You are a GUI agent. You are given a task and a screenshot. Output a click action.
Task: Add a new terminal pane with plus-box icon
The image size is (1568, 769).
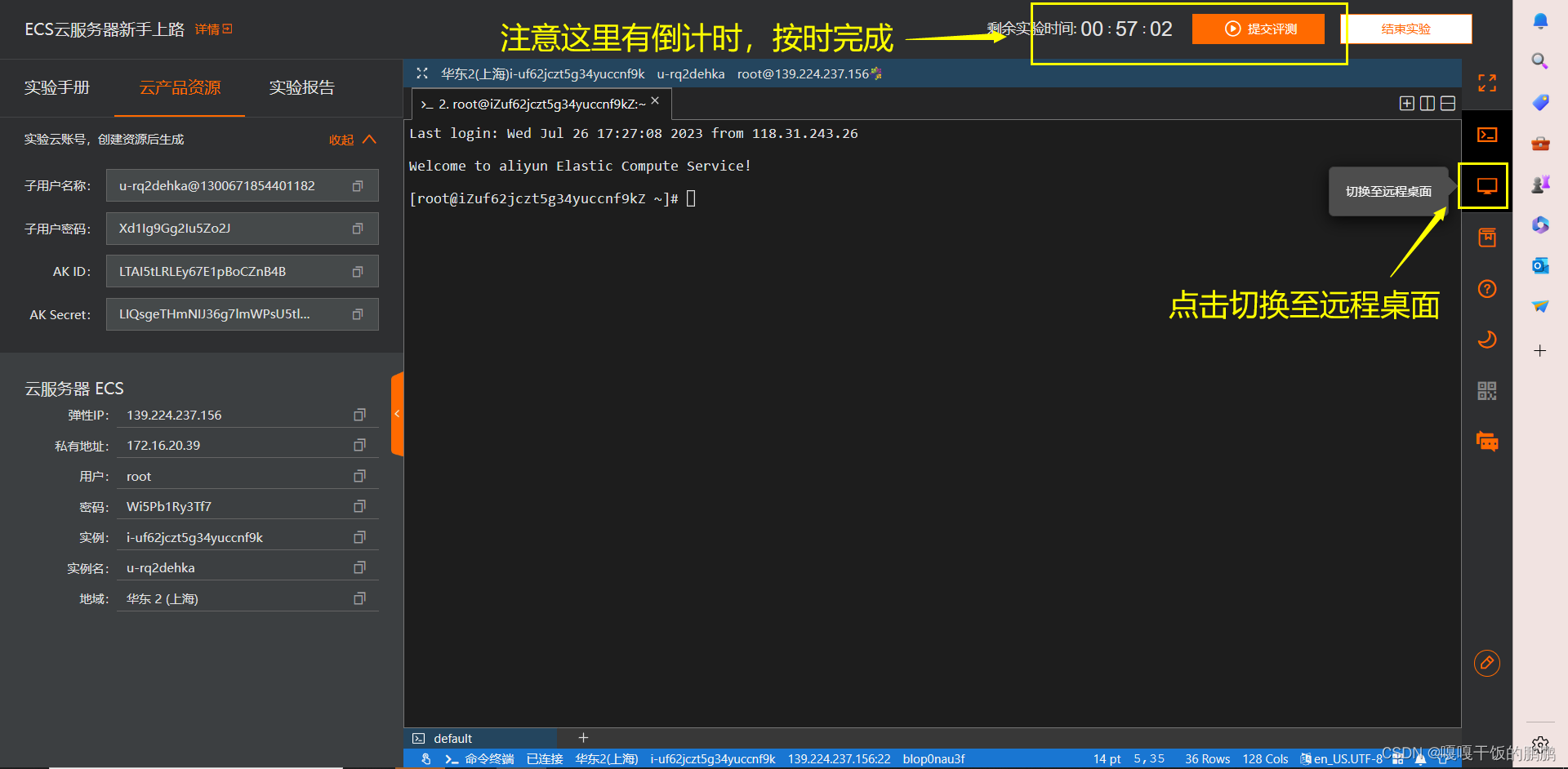[x=1406, y=104]
